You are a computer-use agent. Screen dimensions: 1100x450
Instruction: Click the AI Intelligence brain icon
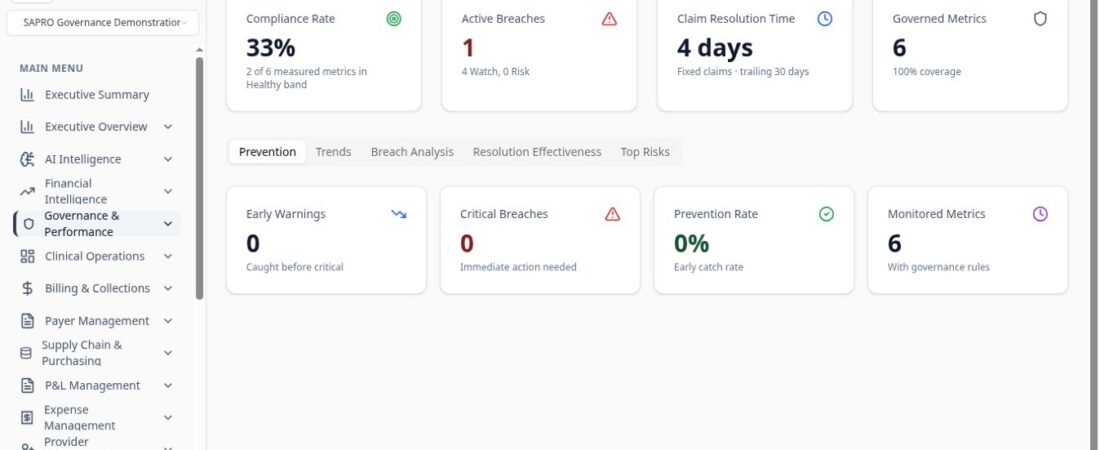[x=27, y=159]
